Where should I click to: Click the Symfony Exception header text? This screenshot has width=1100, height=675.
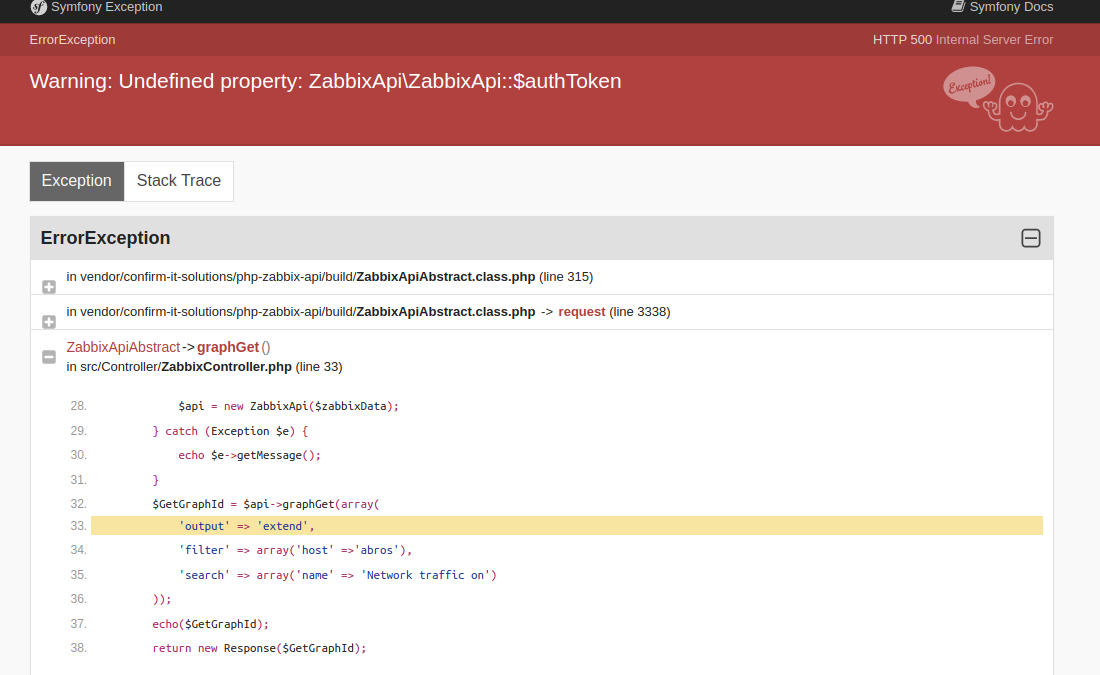point(106,7)
